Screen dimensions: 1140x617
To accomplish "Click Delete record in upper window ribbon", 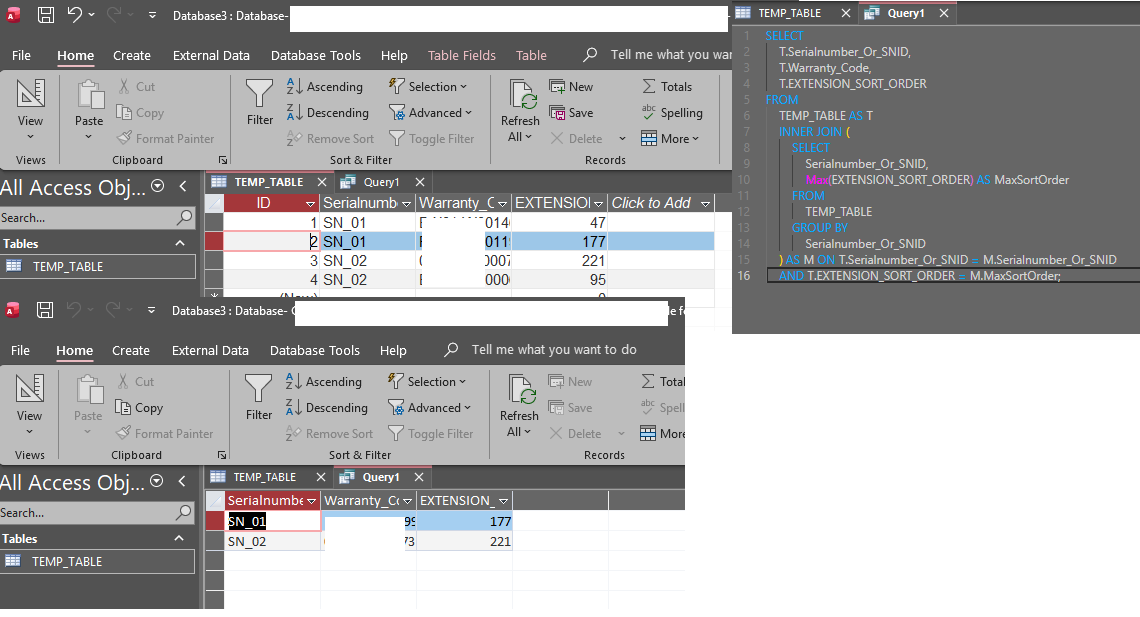I will (x=577, y=139).
